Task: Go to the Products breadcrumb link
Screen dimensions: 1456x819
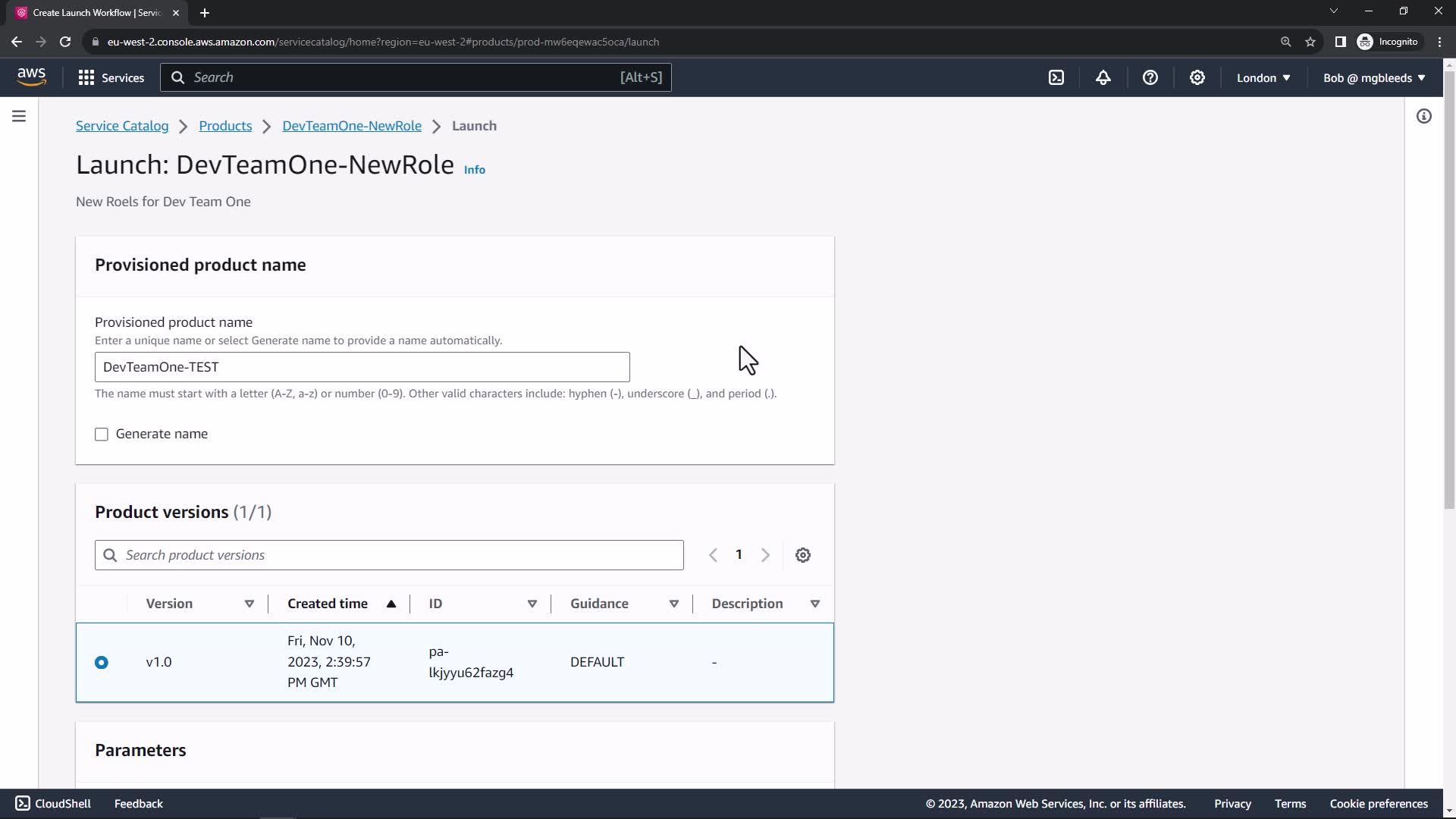Action: coord(225,126)
